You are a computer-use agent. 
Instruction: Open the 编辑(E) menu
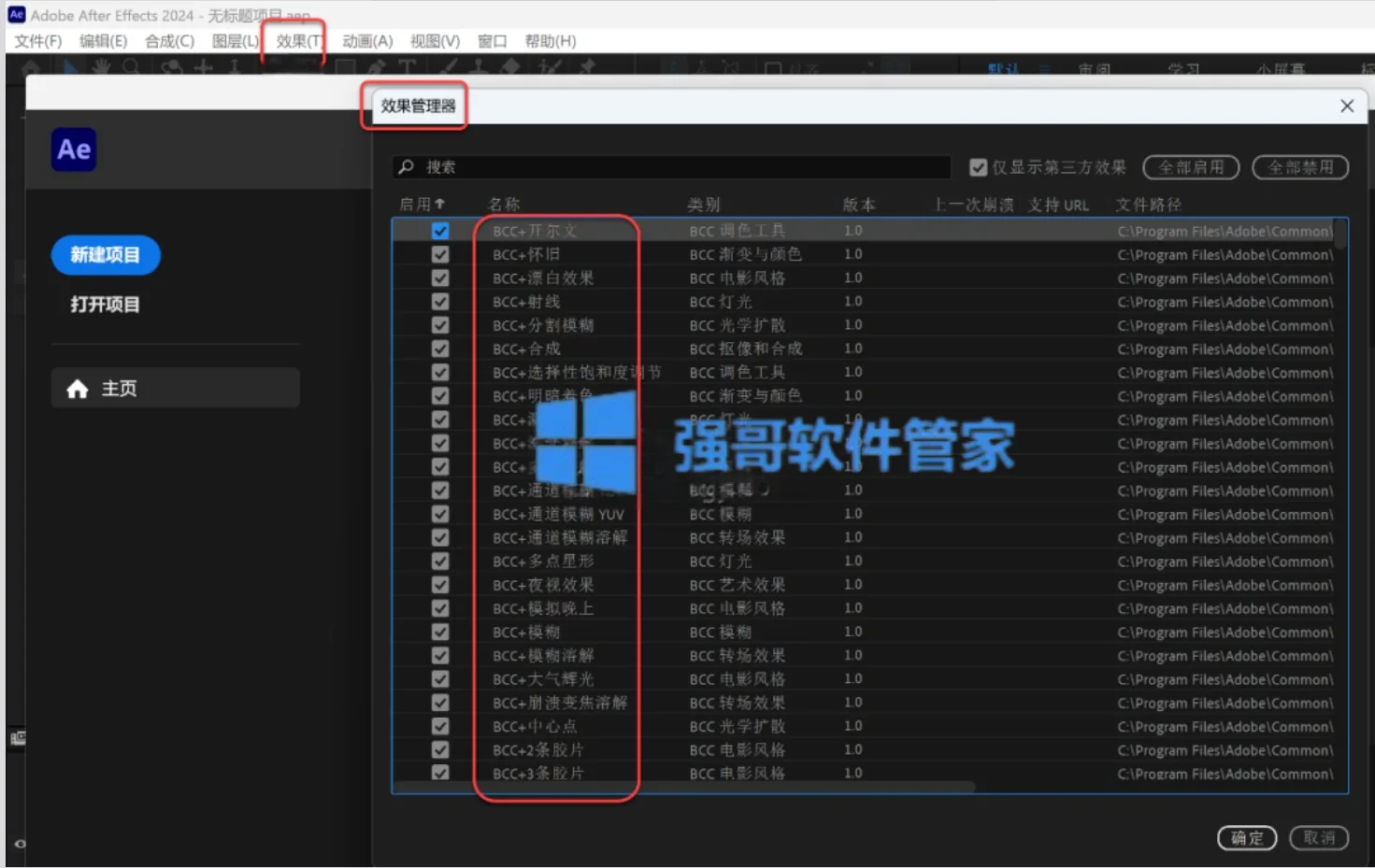(103, 41)
